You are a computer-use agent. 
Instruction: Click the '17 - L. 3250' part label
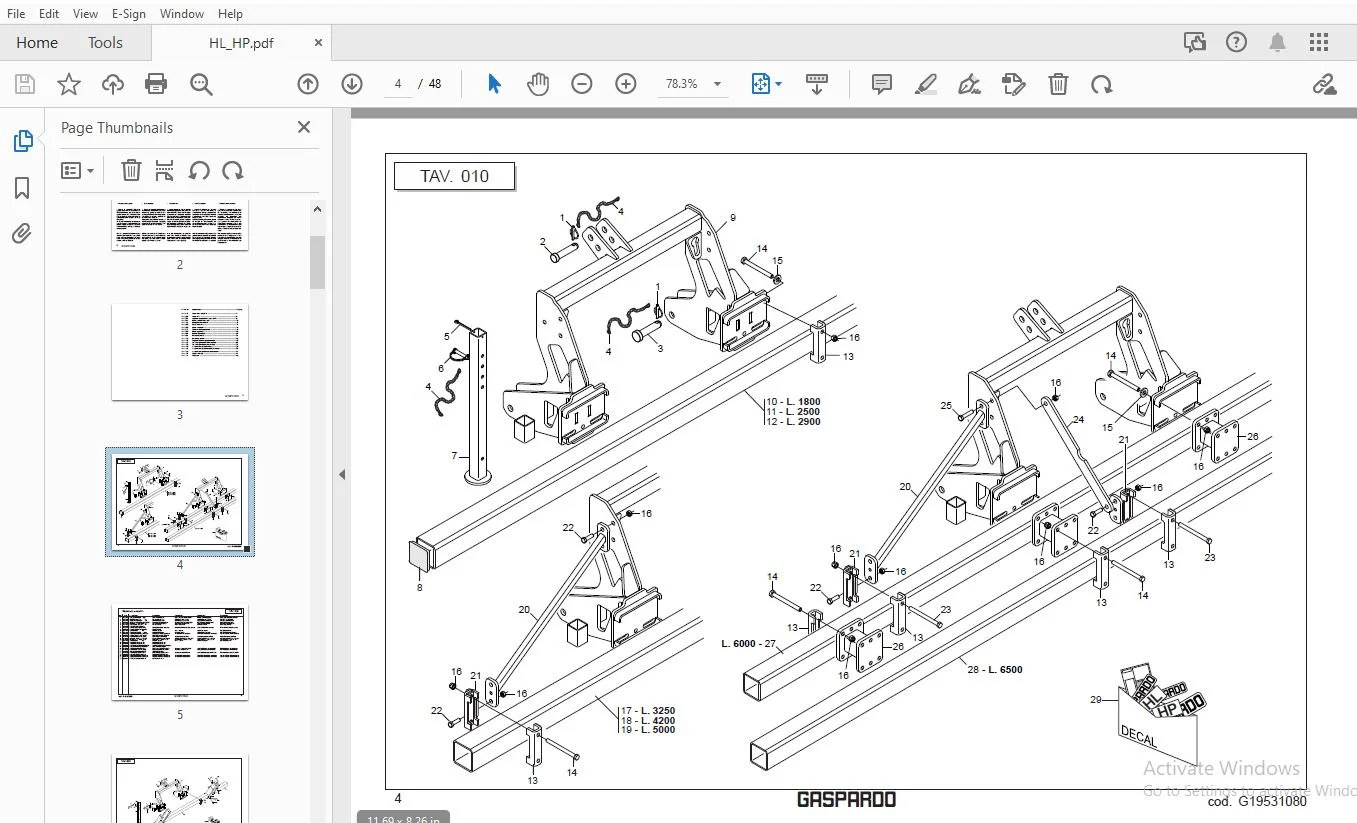649,710
